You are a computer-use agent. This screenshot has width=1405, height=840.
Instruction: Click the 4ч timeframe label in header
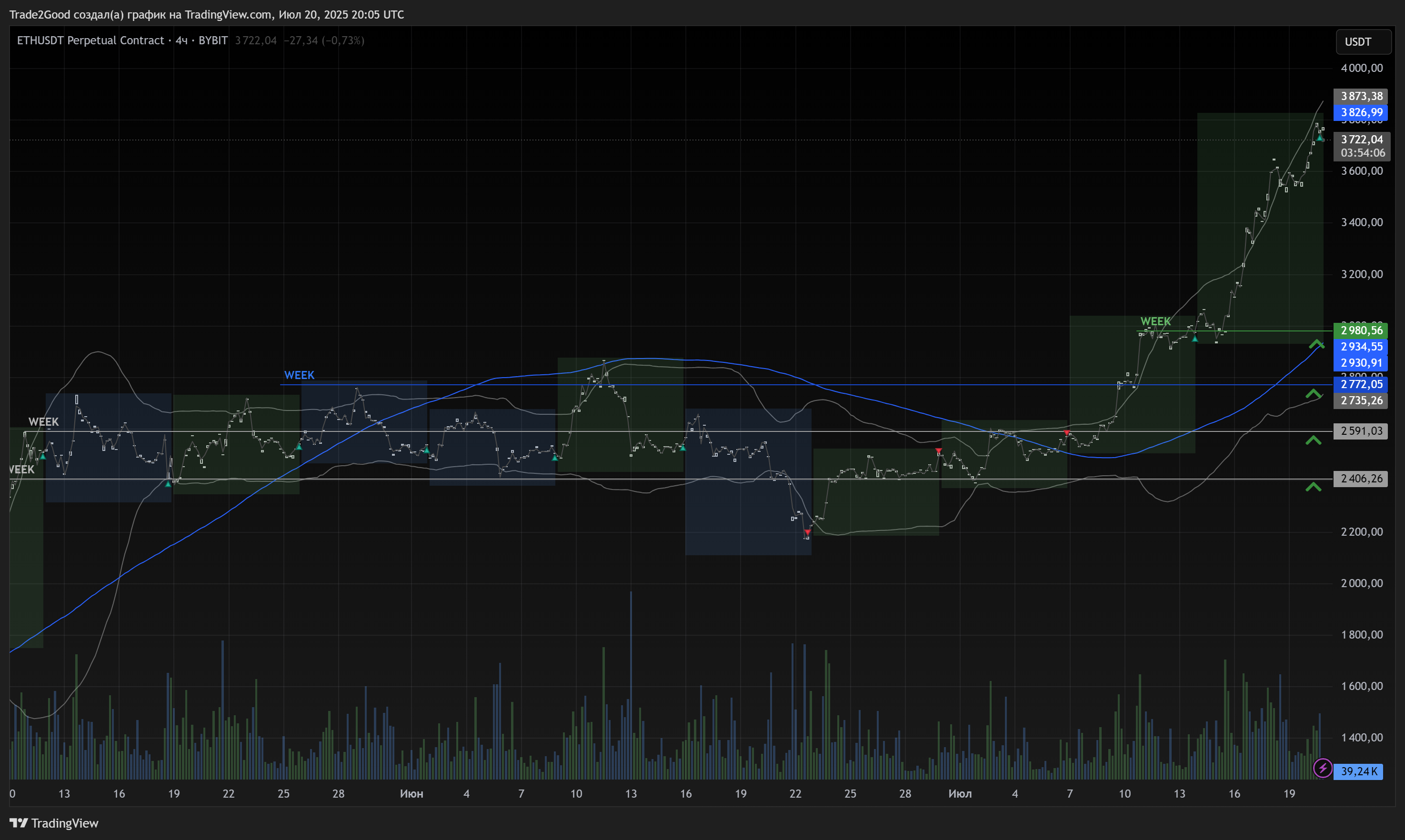(x=181, y=40)
